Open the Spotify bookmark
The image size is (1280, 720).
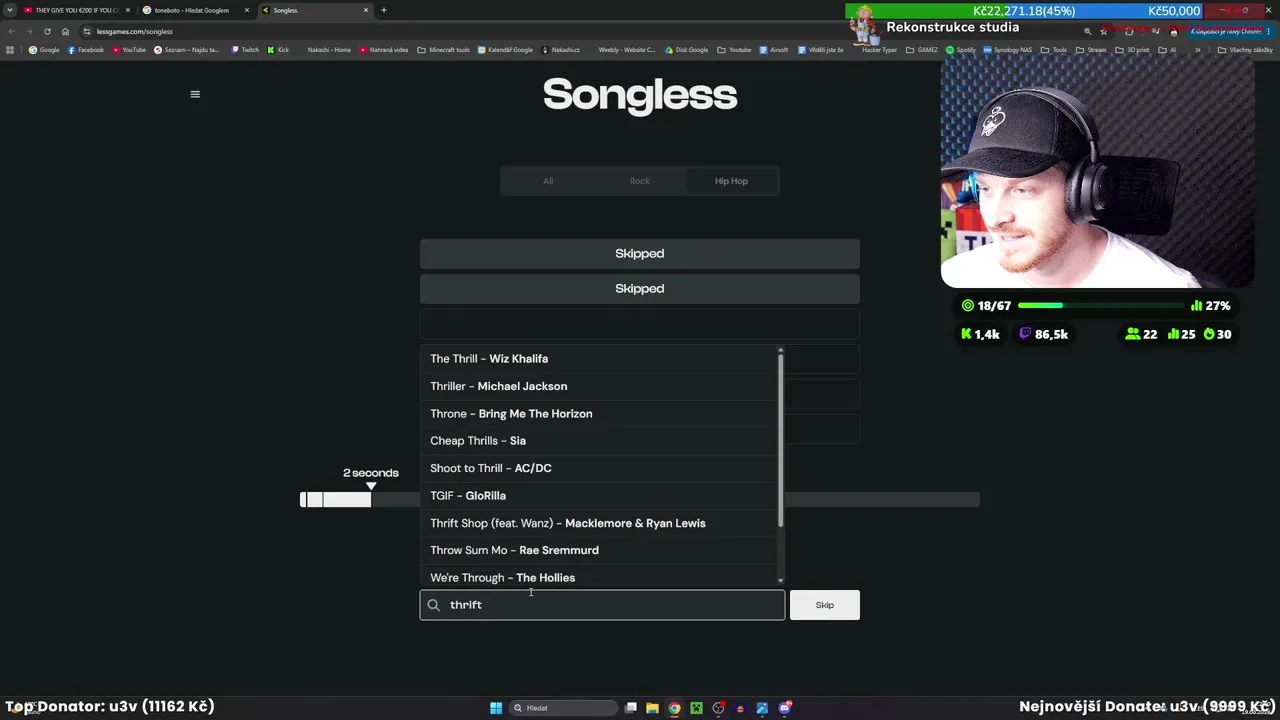pyautogui.click(x=960, y=50)
